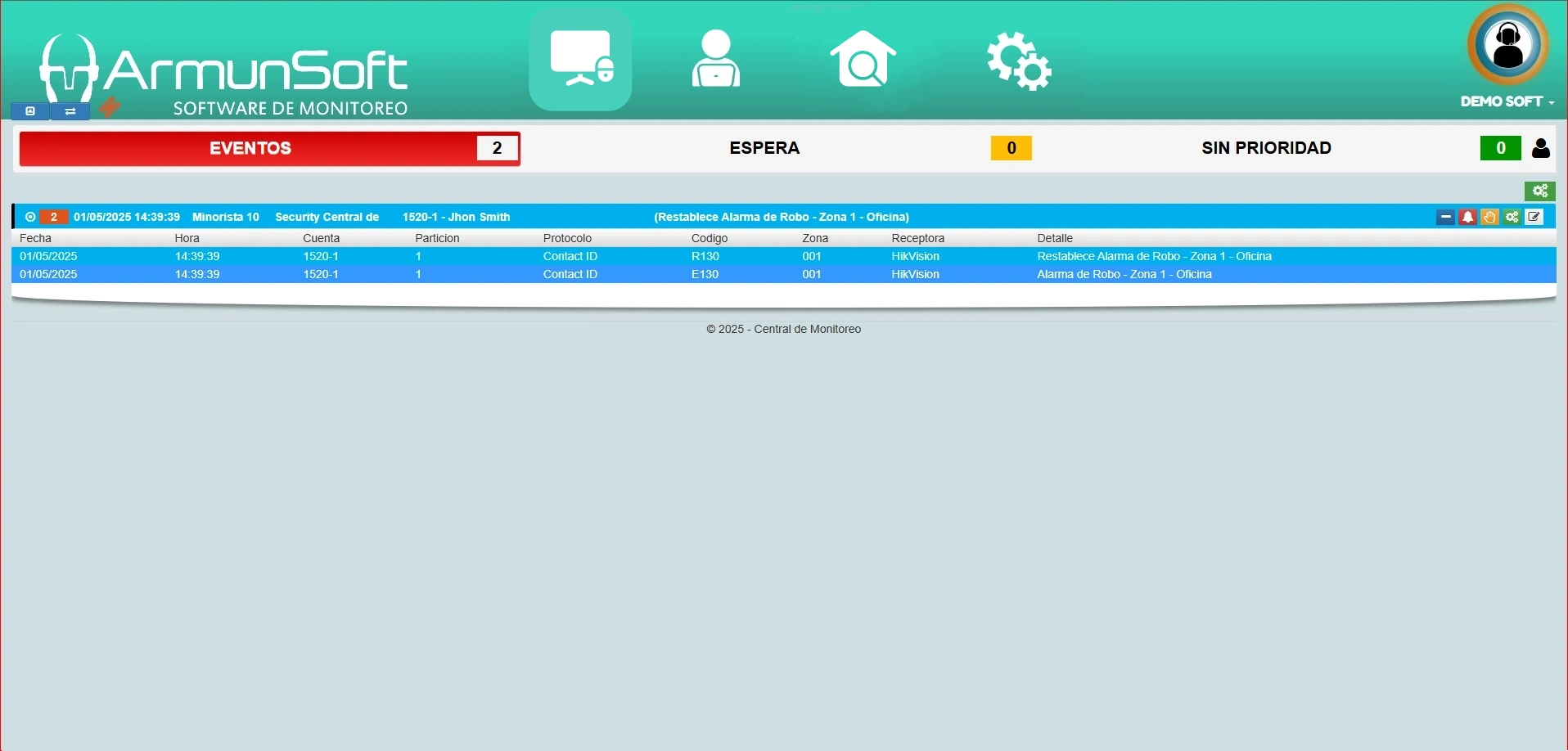Select the ESPERA tab
1568x751 pixels.
(x=764, y=148)
